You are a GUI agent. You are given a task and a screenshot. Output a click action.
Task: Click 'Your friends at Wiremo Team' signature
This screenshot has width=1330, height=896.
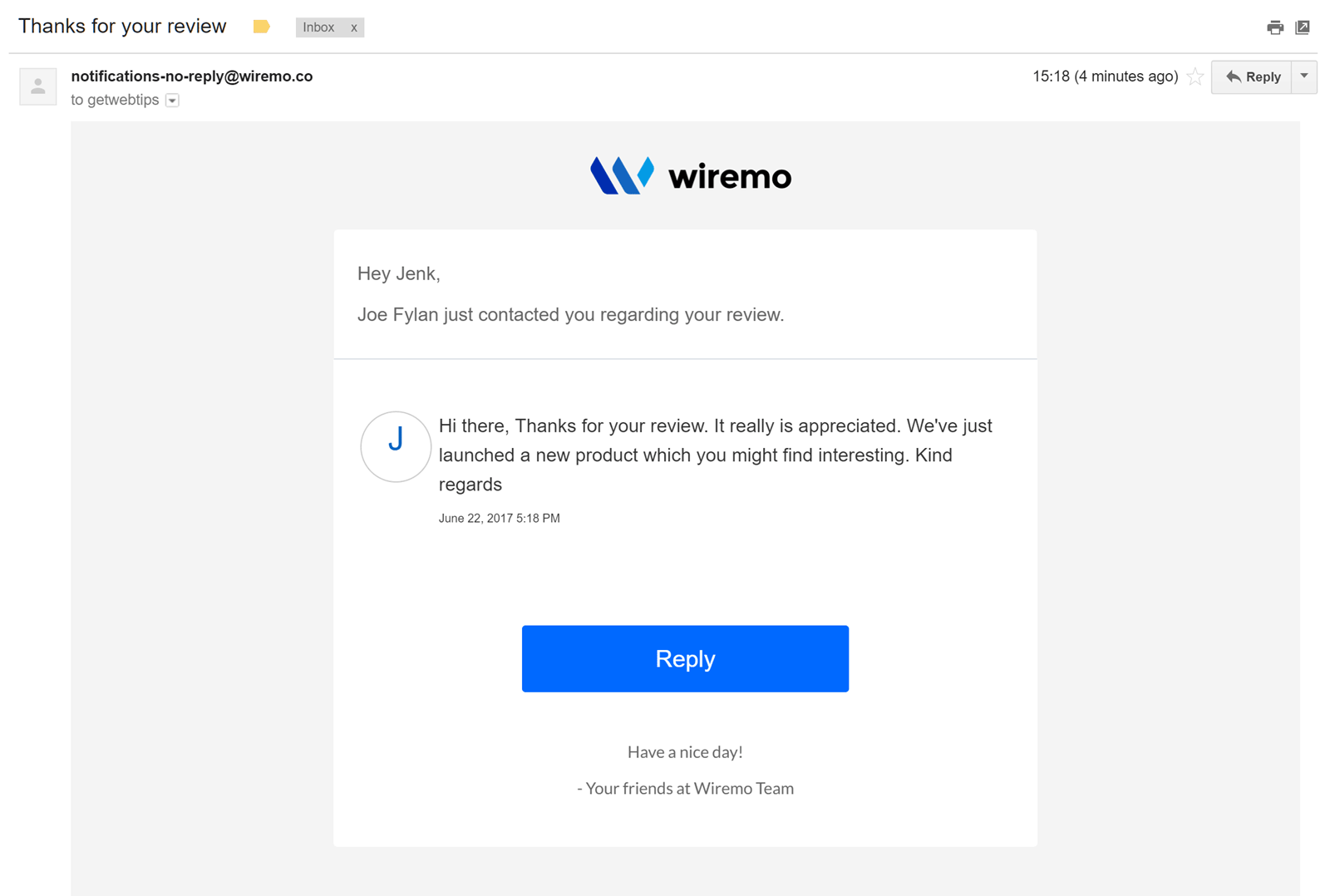click(x=685, y=788)
